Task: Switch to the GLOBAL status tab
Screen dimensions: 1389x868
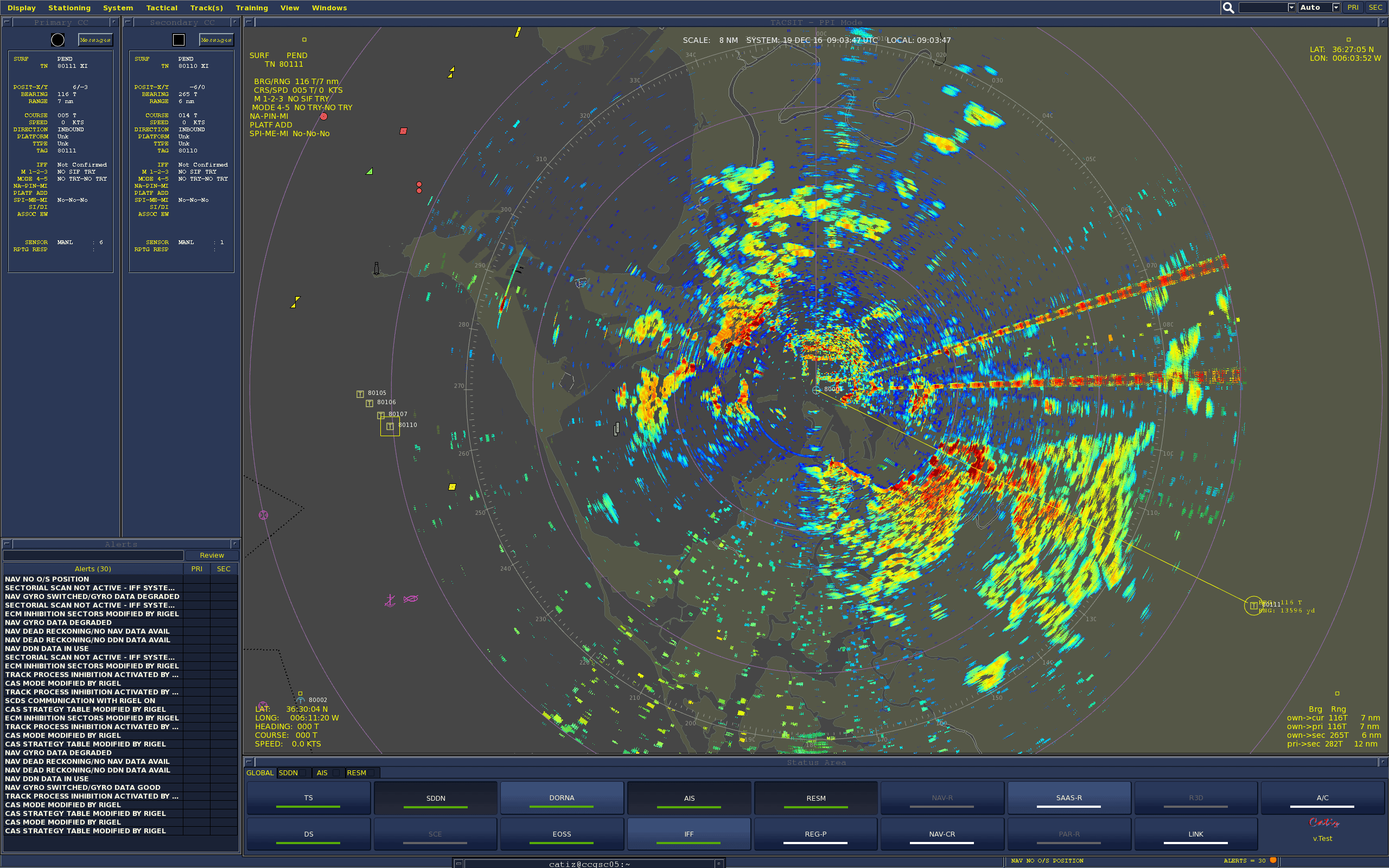Action: click(x=259, y=773)
